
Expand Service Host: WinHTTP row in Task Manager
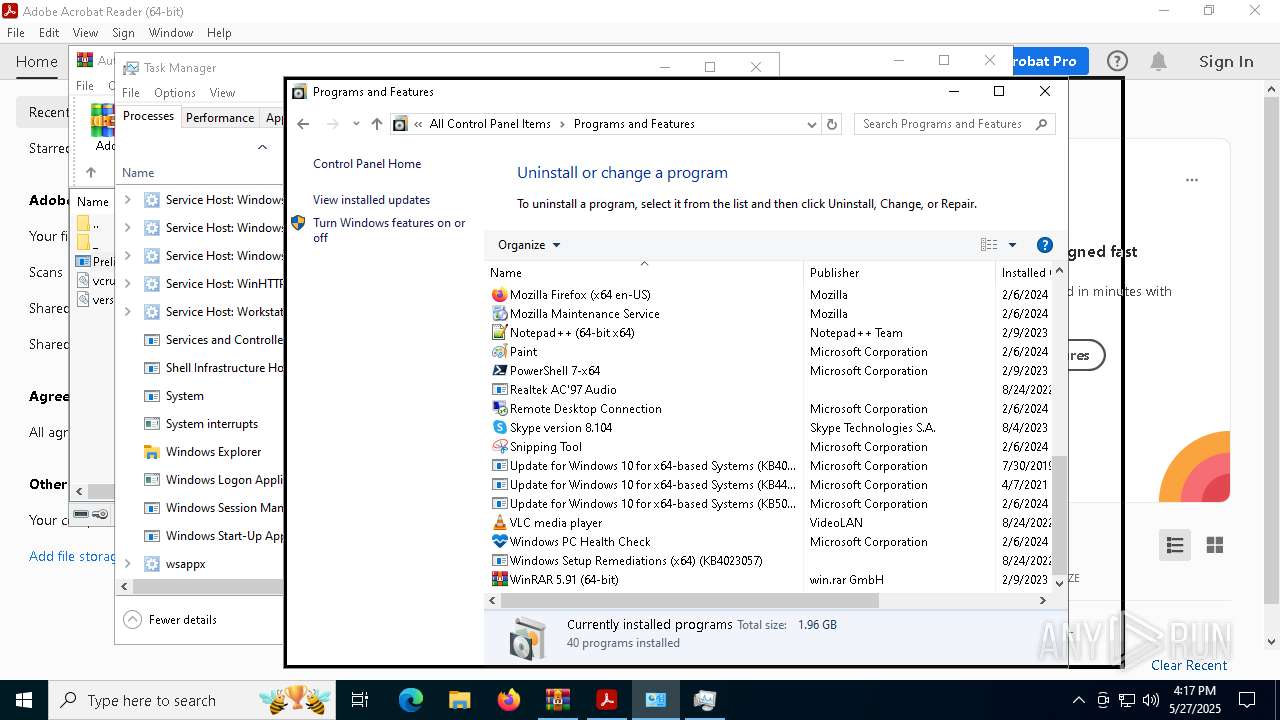pos(127,284)
